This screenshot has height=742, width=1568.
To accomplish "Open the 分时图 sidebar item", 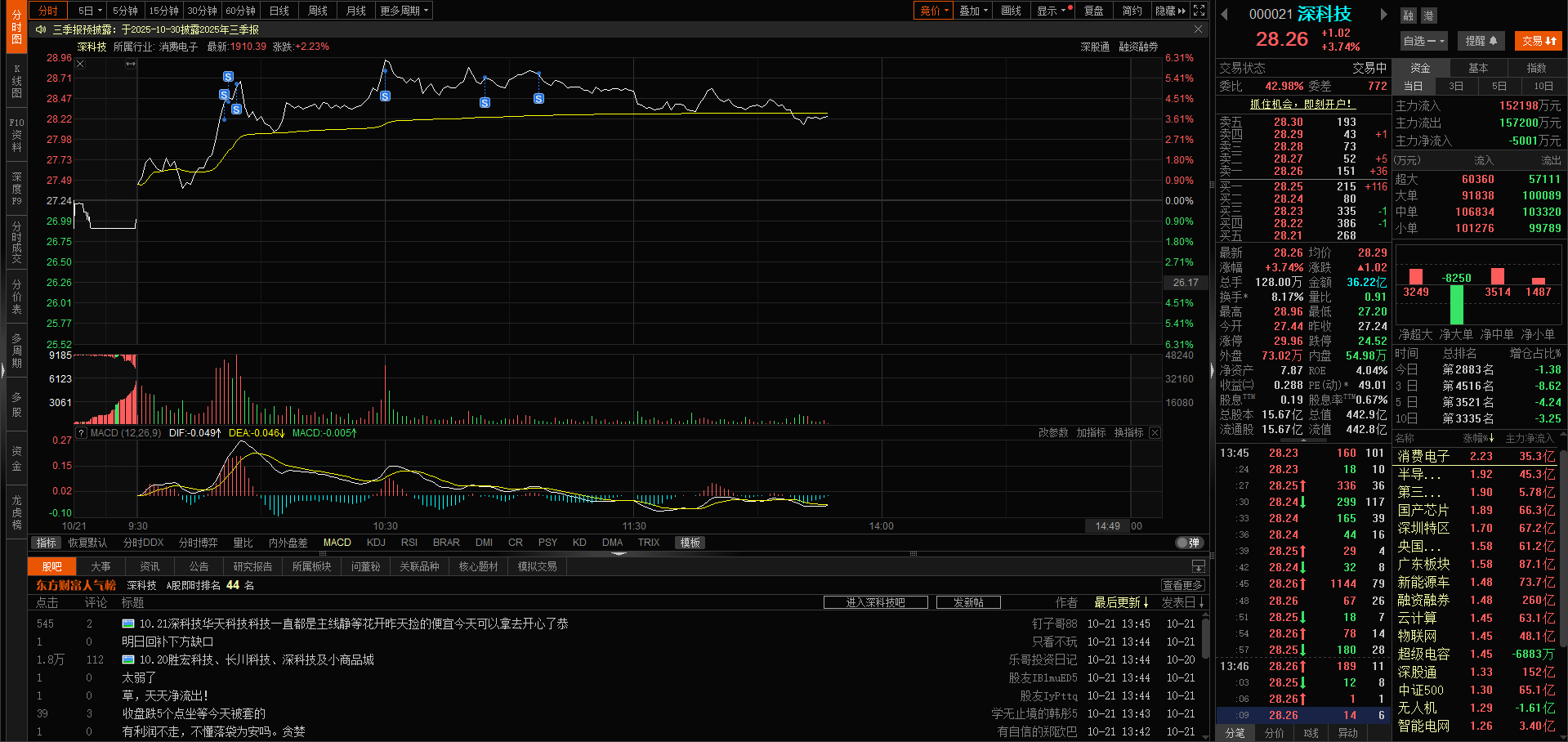I will tap(16, 27).
